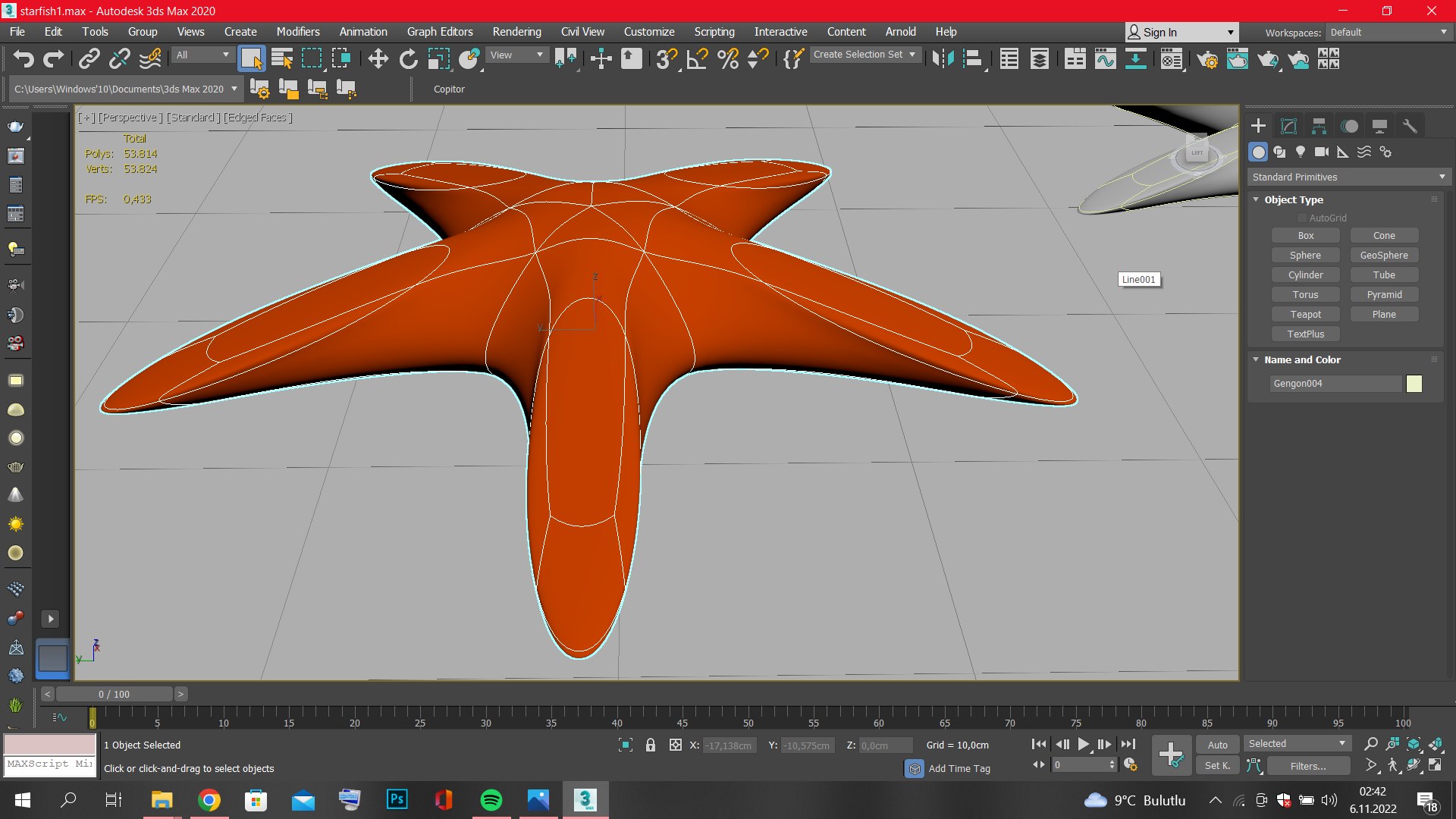Click the Undo arrow icon
This screenshot has height=819, width=1456.
23,58
